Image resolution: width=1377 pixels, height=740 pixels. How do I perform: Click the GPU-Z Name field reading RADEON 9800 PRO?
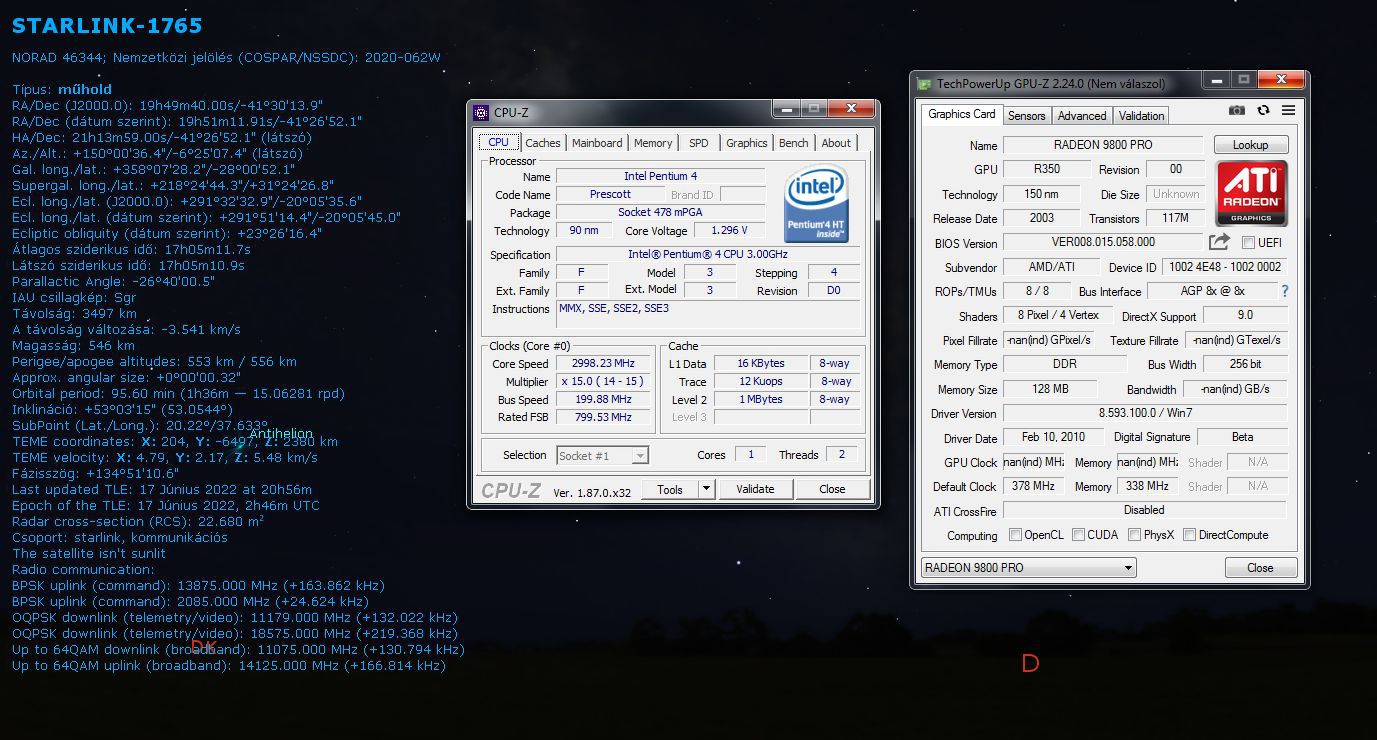click(x=1103, y=145)
